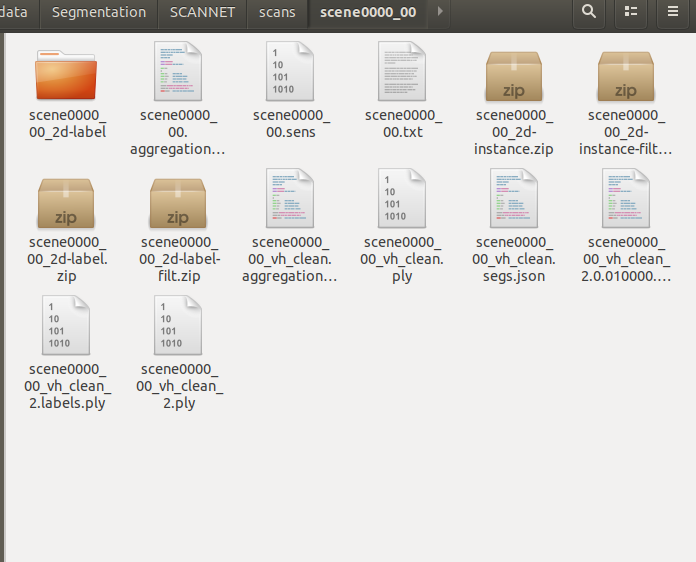This screenshot has width=696, height=562.
Task: Select the scene0000_00.aggregation file icon
Action: click(178, 71)
